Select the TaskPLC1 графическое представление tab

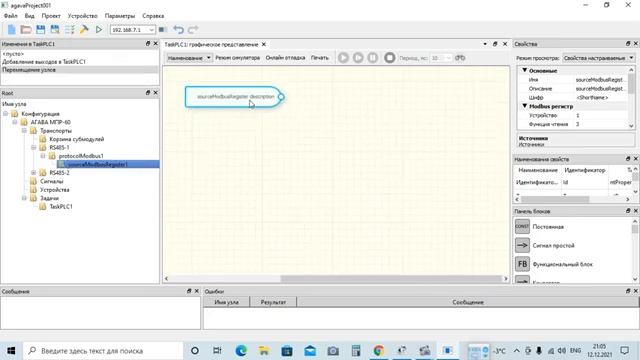pos(211,44)
